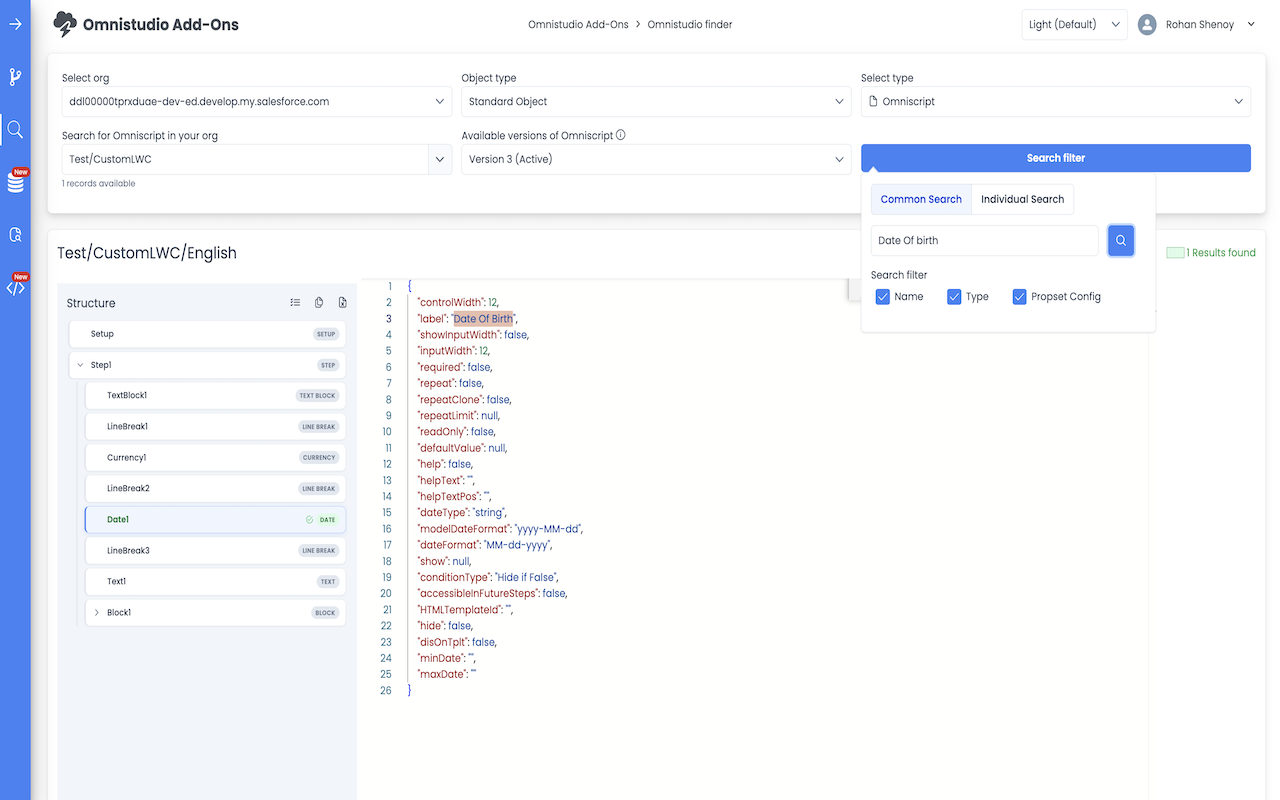Click the Omnistudio Add-Ons breadcrumb link
The image size is (1280, 800).
578,25
